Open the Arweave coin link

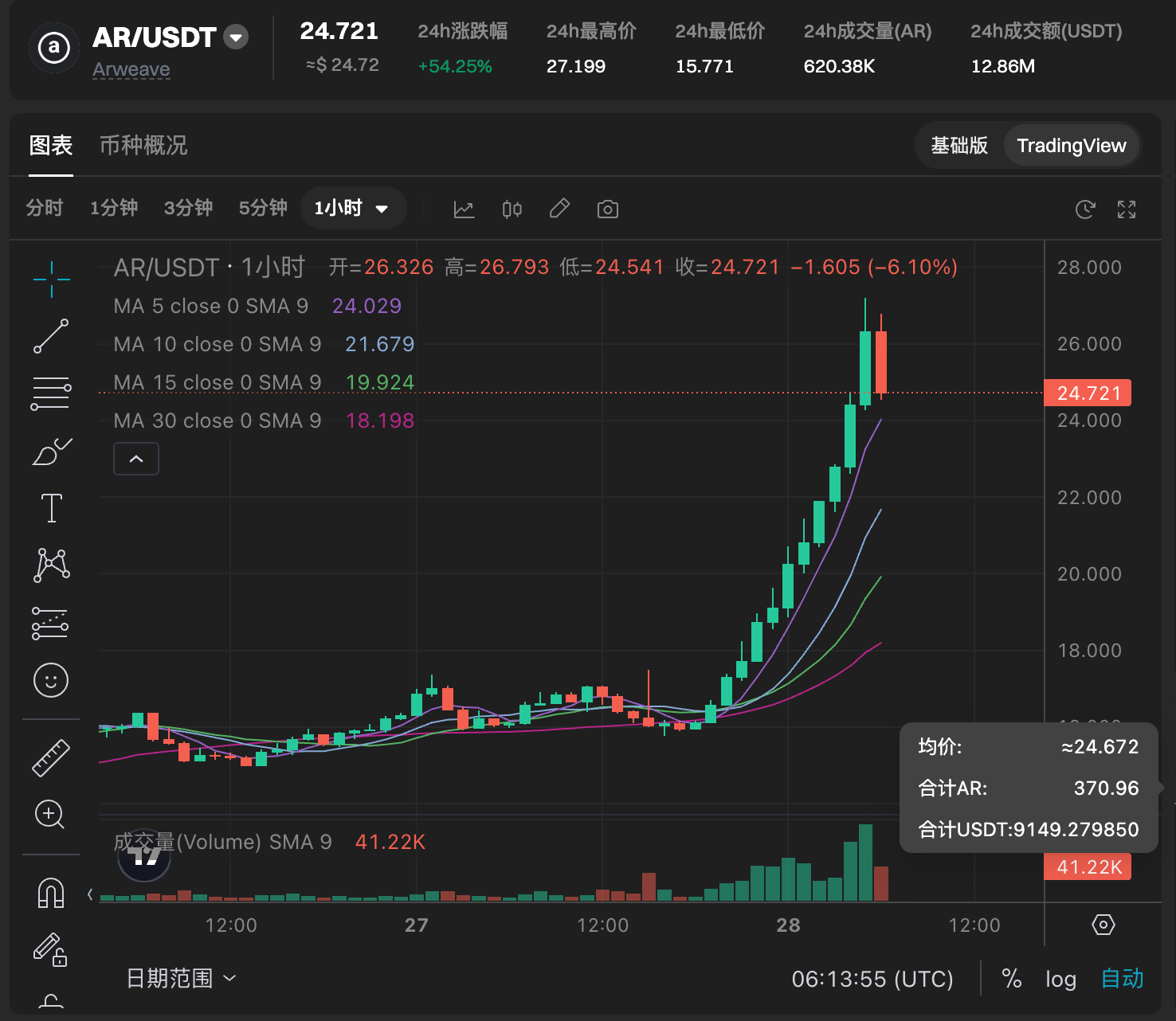(x=131, y=69)
